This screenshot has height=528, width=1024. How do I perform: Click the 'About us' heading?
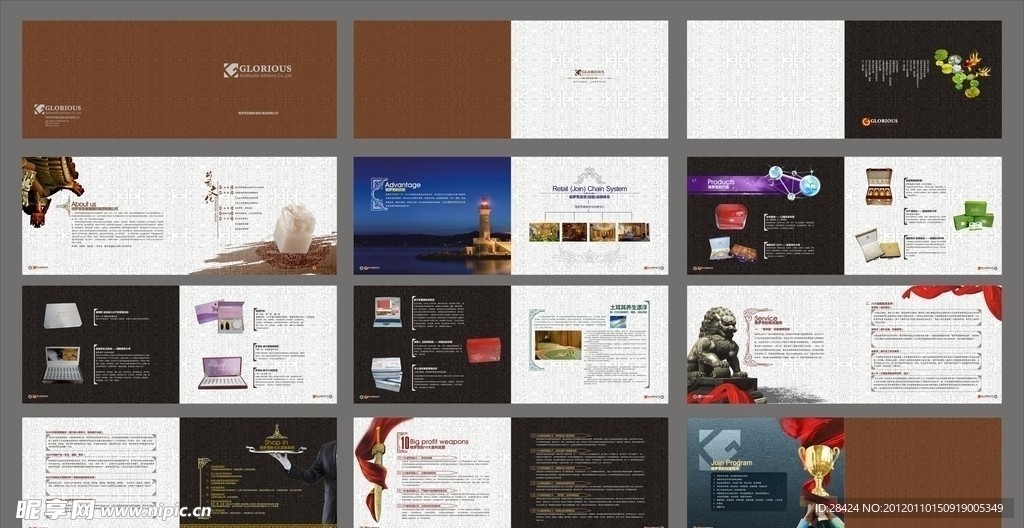(84, 205)
